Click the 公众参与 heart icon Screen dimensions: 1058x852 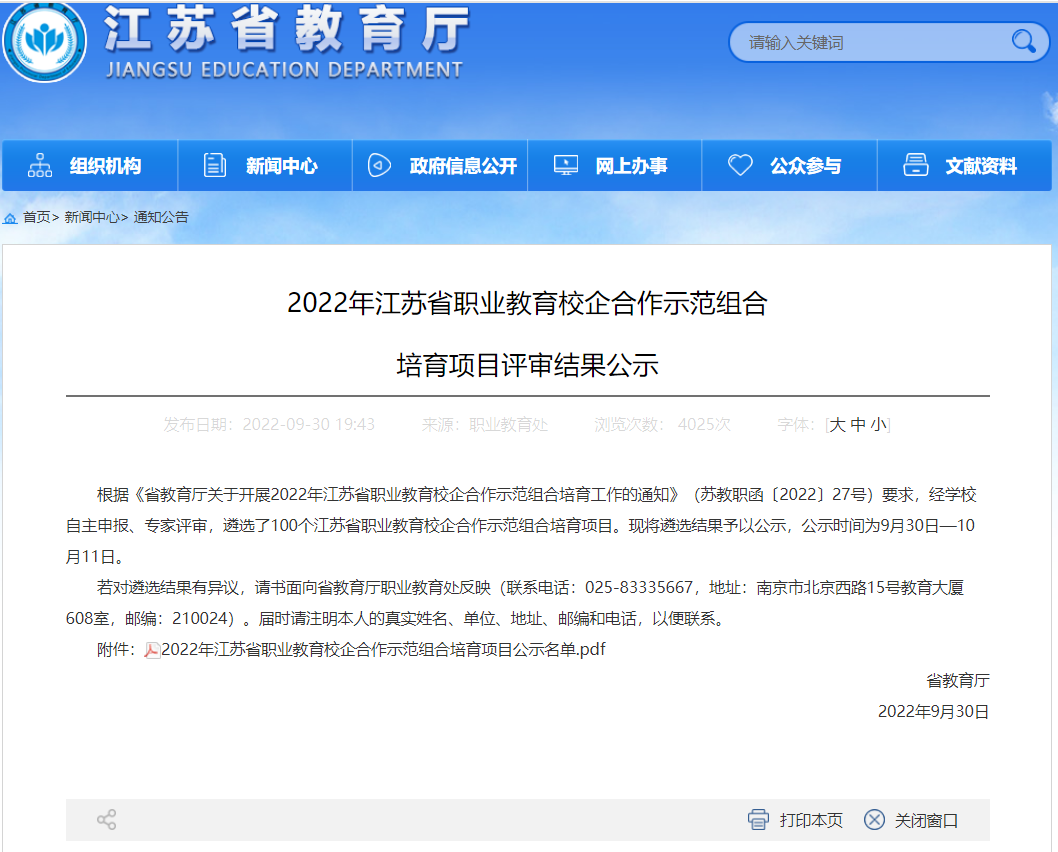point(740,166)
